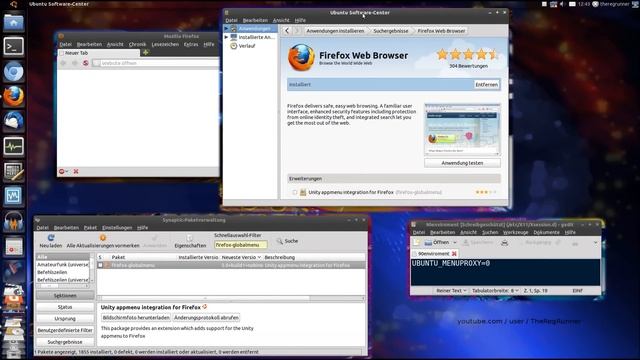Viewport: 640px width, 360px height.
Task: Open 'Einstellungen' menu in Synaptic
Action: (117, 228)
